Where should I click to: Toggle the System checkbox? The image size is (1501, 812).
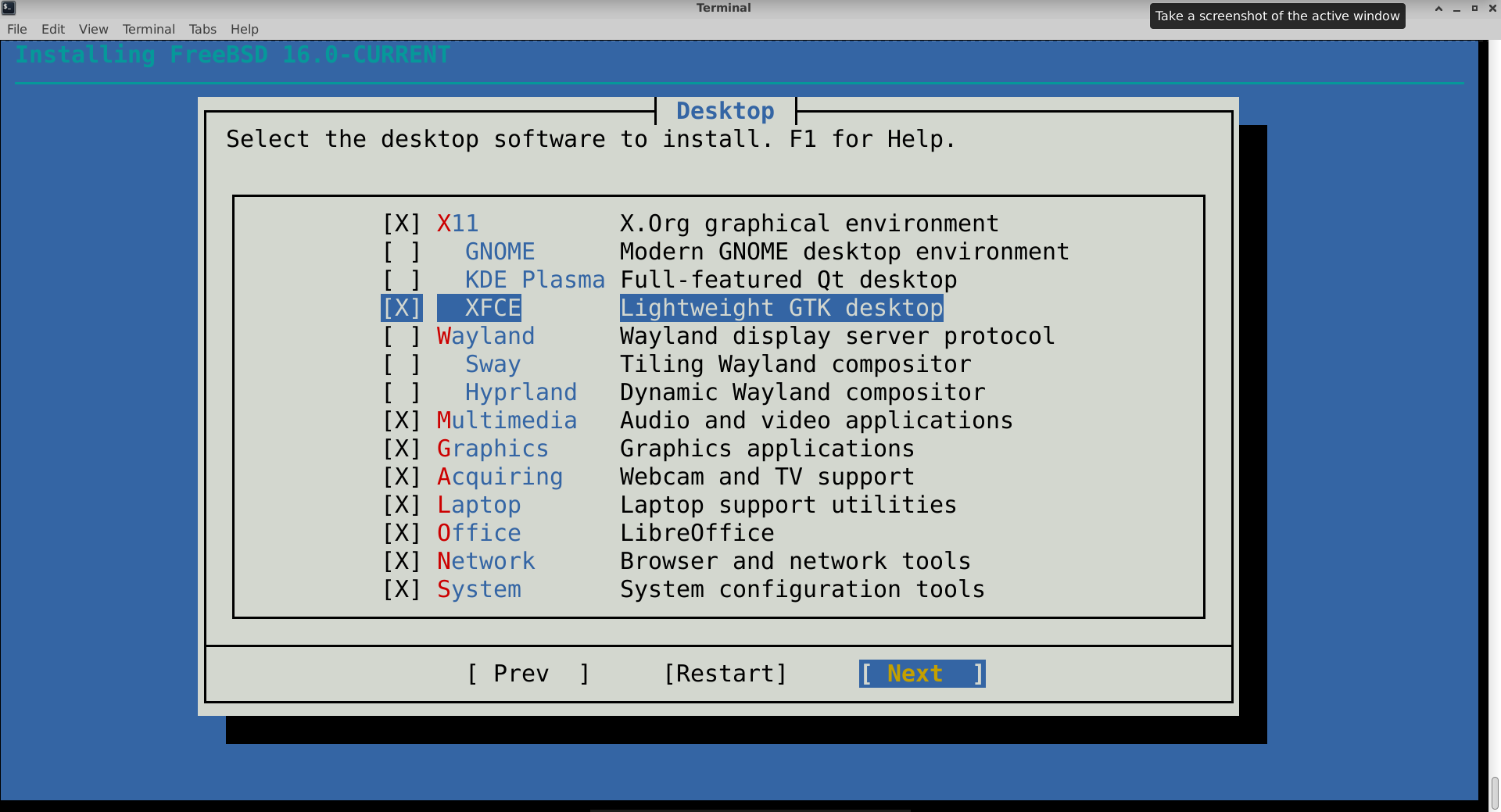point(402,589)
